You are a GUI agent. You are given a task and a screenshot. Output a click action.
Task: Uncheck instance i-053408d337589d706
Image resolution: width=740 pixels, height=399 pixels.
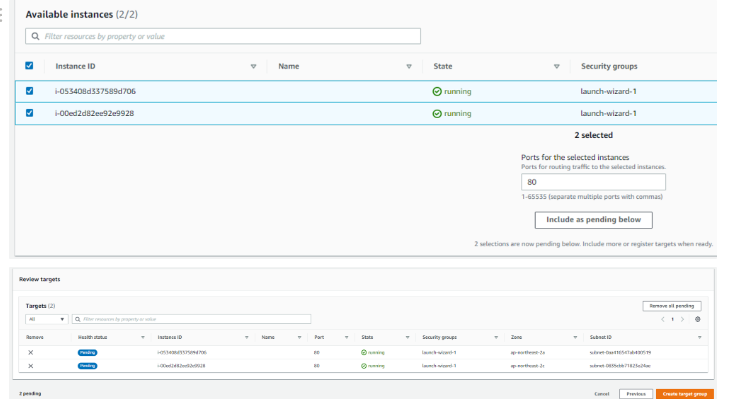(x=29, y=91)
